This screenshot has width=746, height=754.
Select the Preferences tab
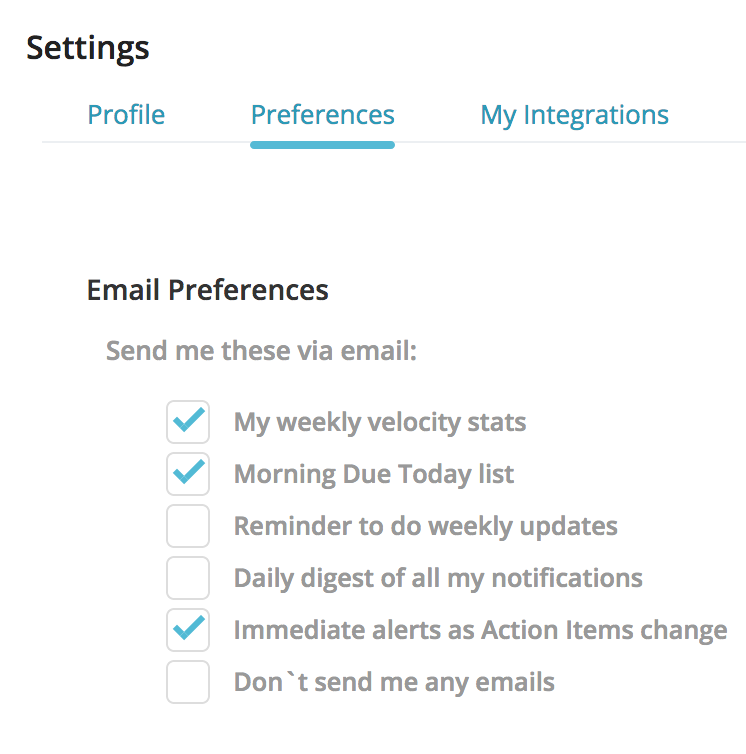coord(322,115)
